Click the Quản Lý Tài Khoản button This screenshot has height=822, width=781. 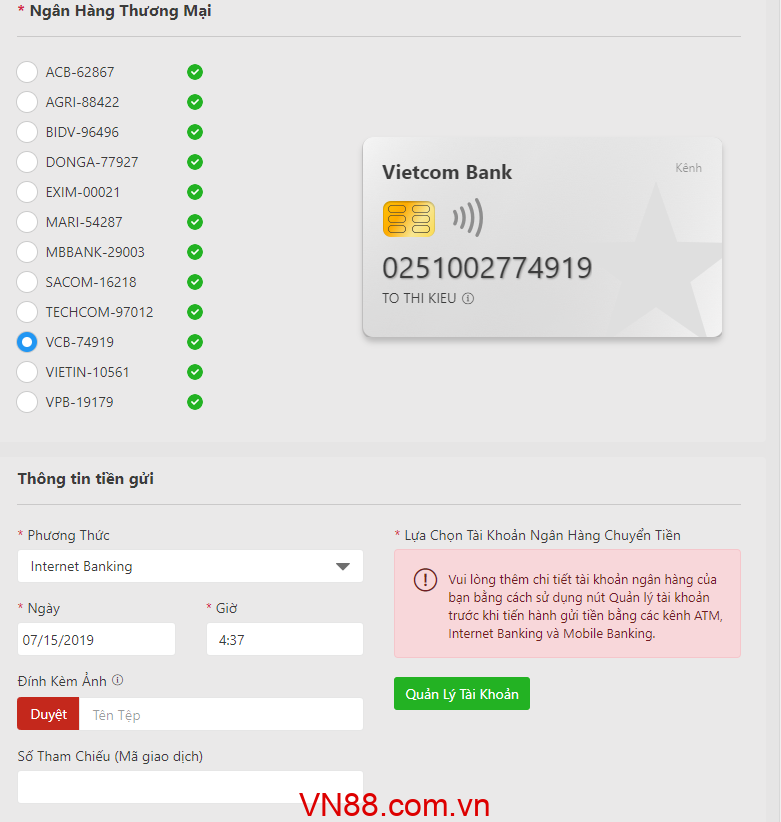[x=462, y=694]
